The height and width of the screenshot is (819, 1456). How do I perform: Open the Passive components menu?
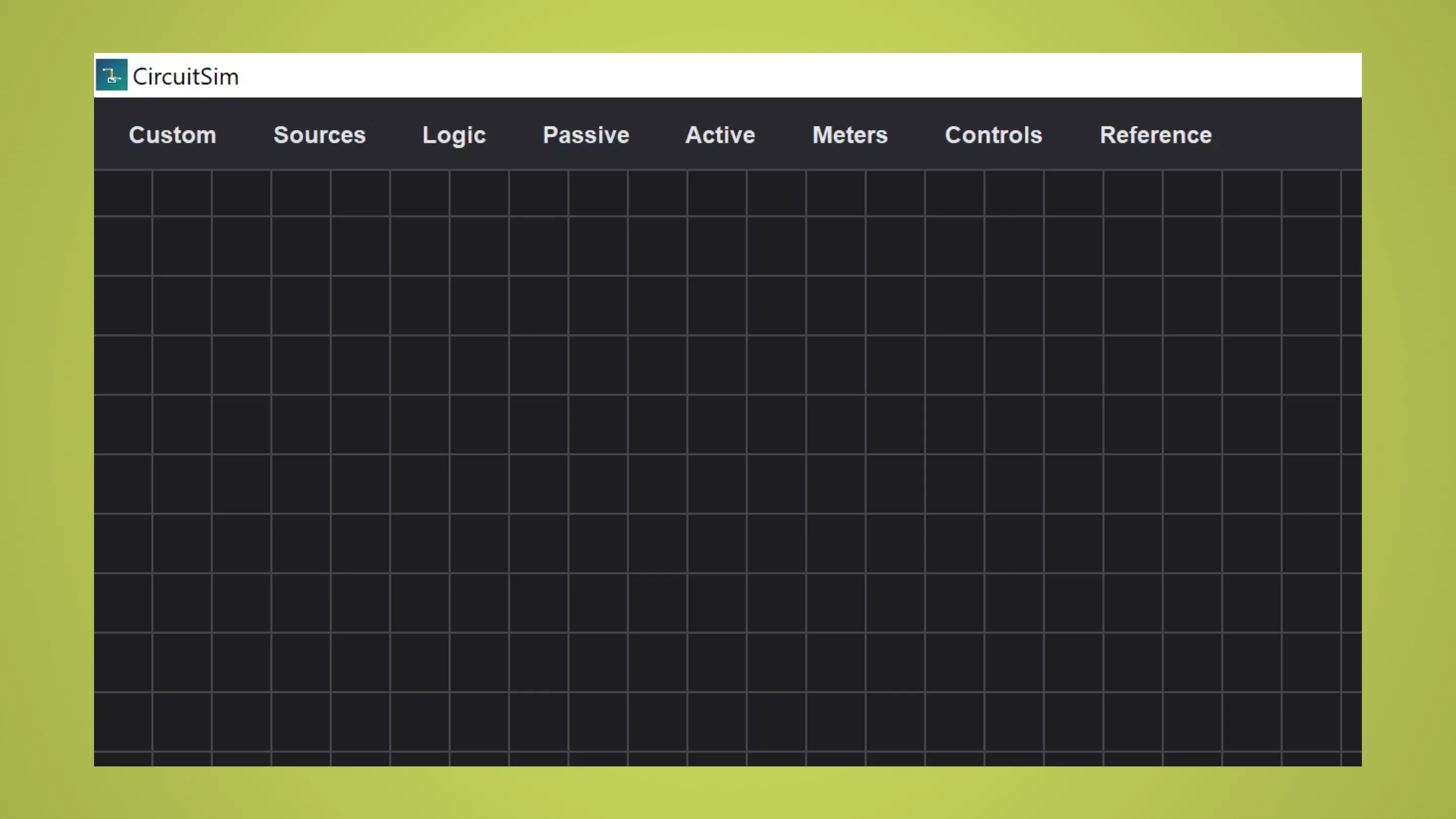click(x=585, y=135)
